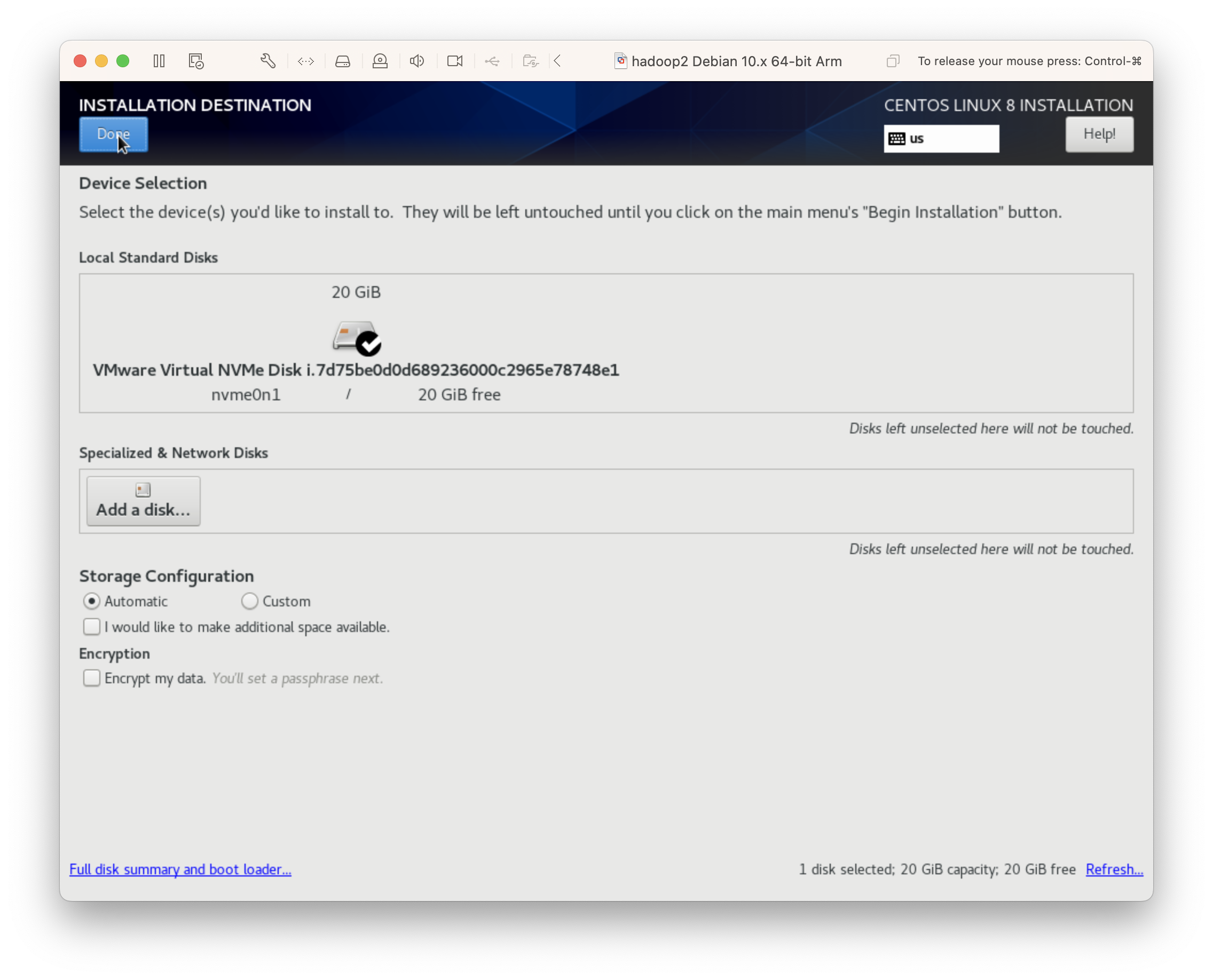Screen dimensions: 1213x980
Task: Click the us keyboard layout indicator
Action: tap(941, 139)
